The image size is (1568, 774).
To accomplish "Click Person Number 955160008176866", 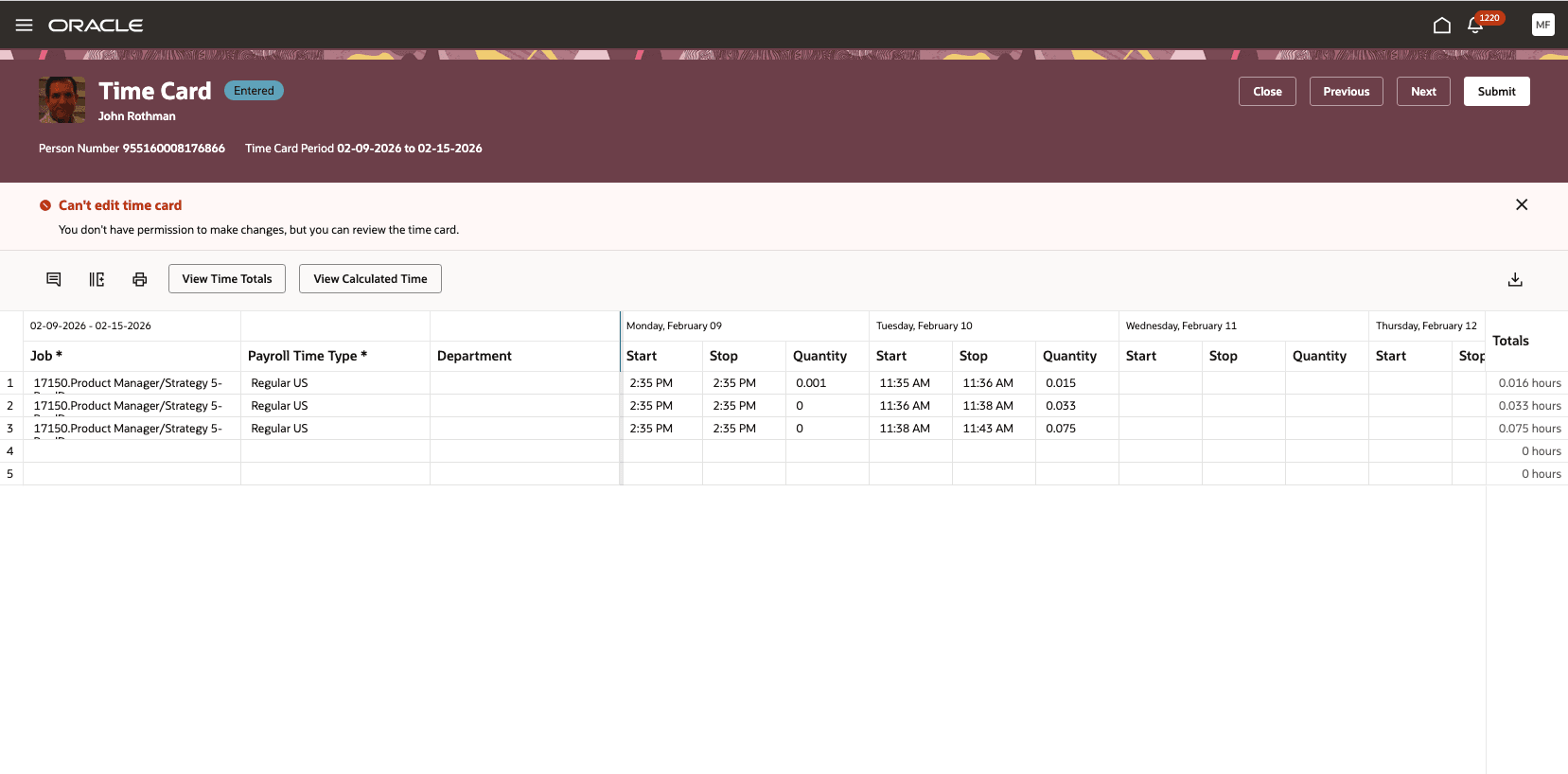I will (x=132, y=149).
